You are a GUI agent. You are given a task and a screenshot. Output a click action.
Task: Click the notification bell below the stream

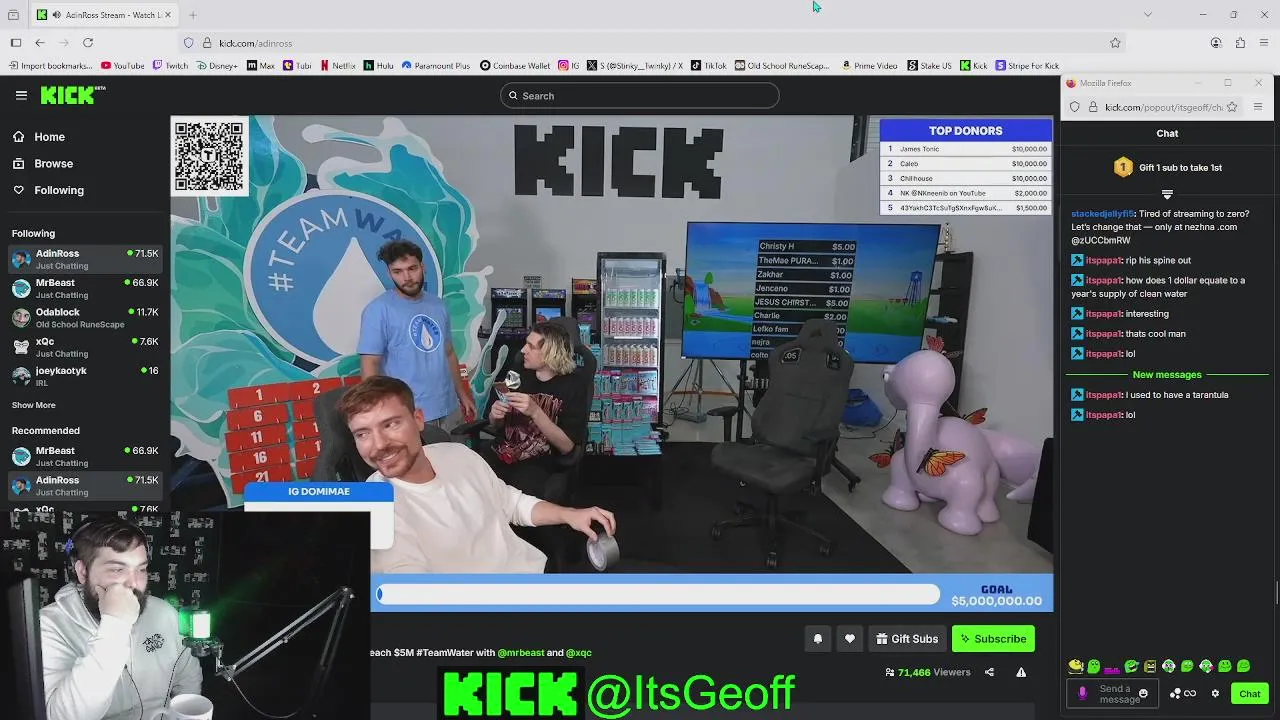pos(818,639)
